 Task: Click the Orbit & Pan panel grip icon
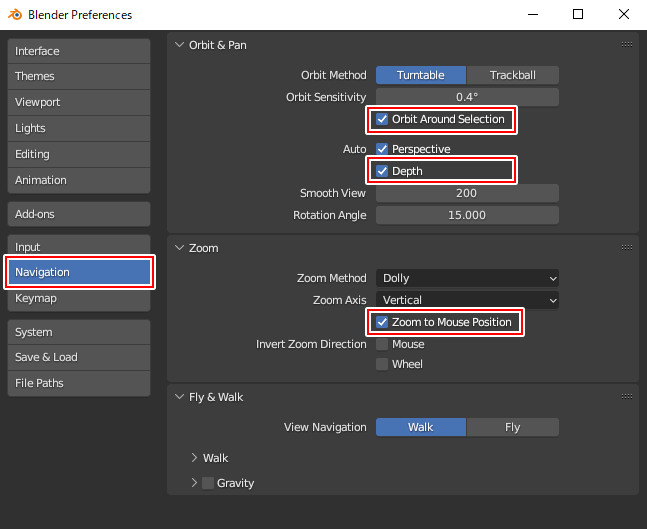click(626, 45)
